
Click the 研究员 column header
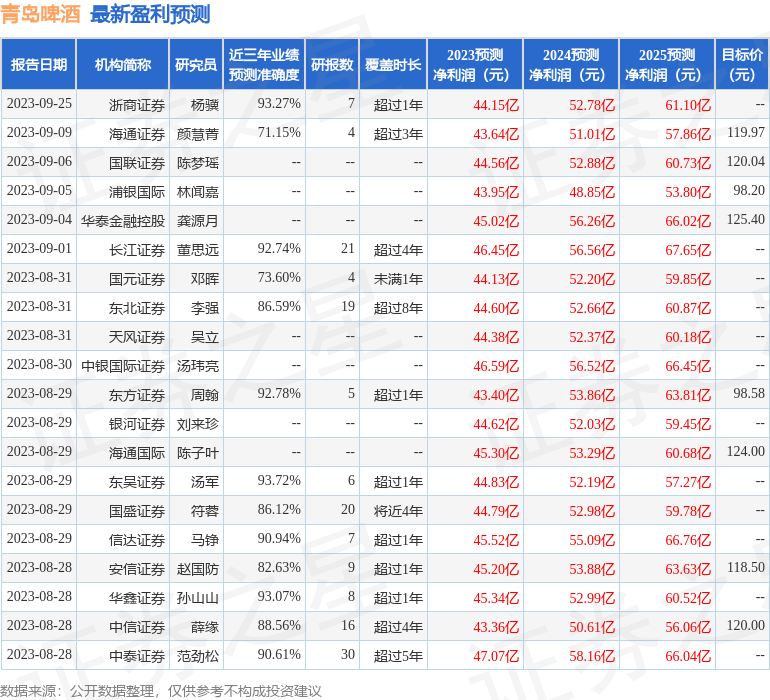coord(196,64)
